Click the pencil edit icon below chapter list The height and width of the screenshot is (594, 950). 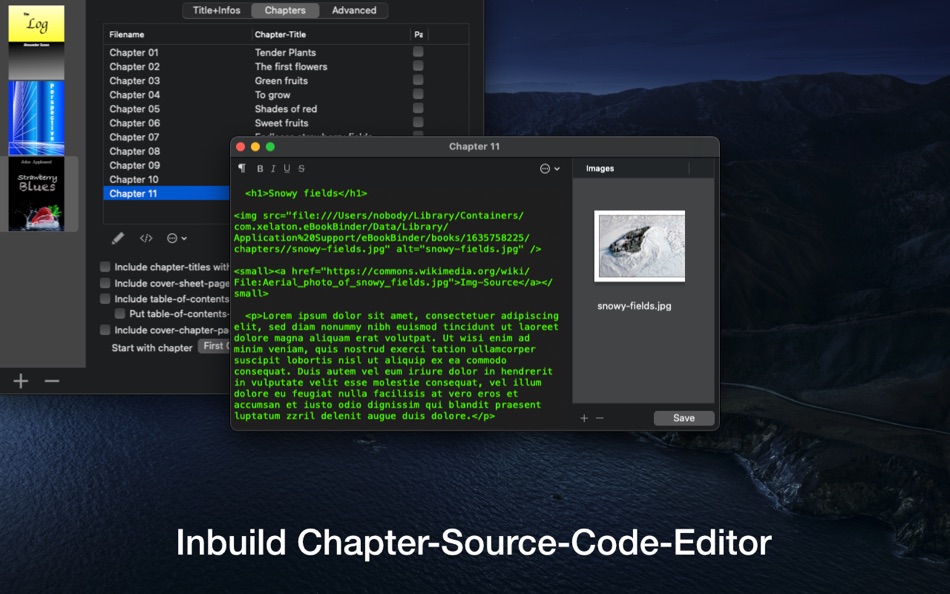point(118,238)
